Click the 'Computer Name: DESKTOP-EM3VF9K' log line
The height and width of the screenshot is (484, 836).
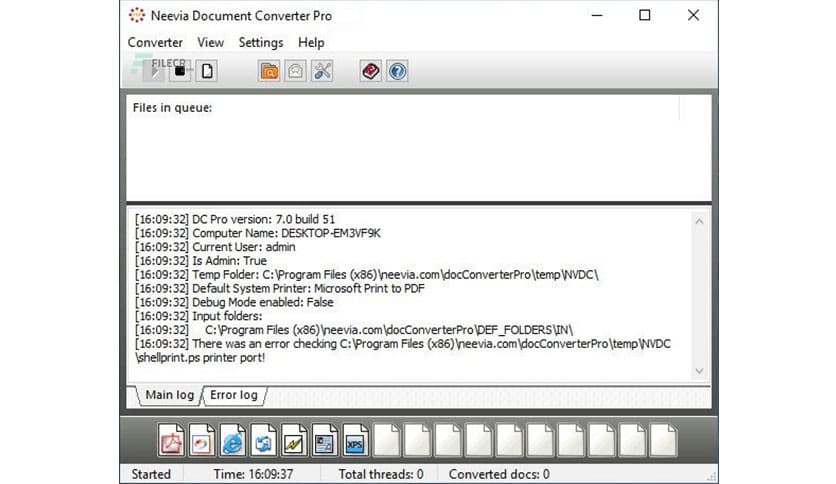click(x=258, y=233)
